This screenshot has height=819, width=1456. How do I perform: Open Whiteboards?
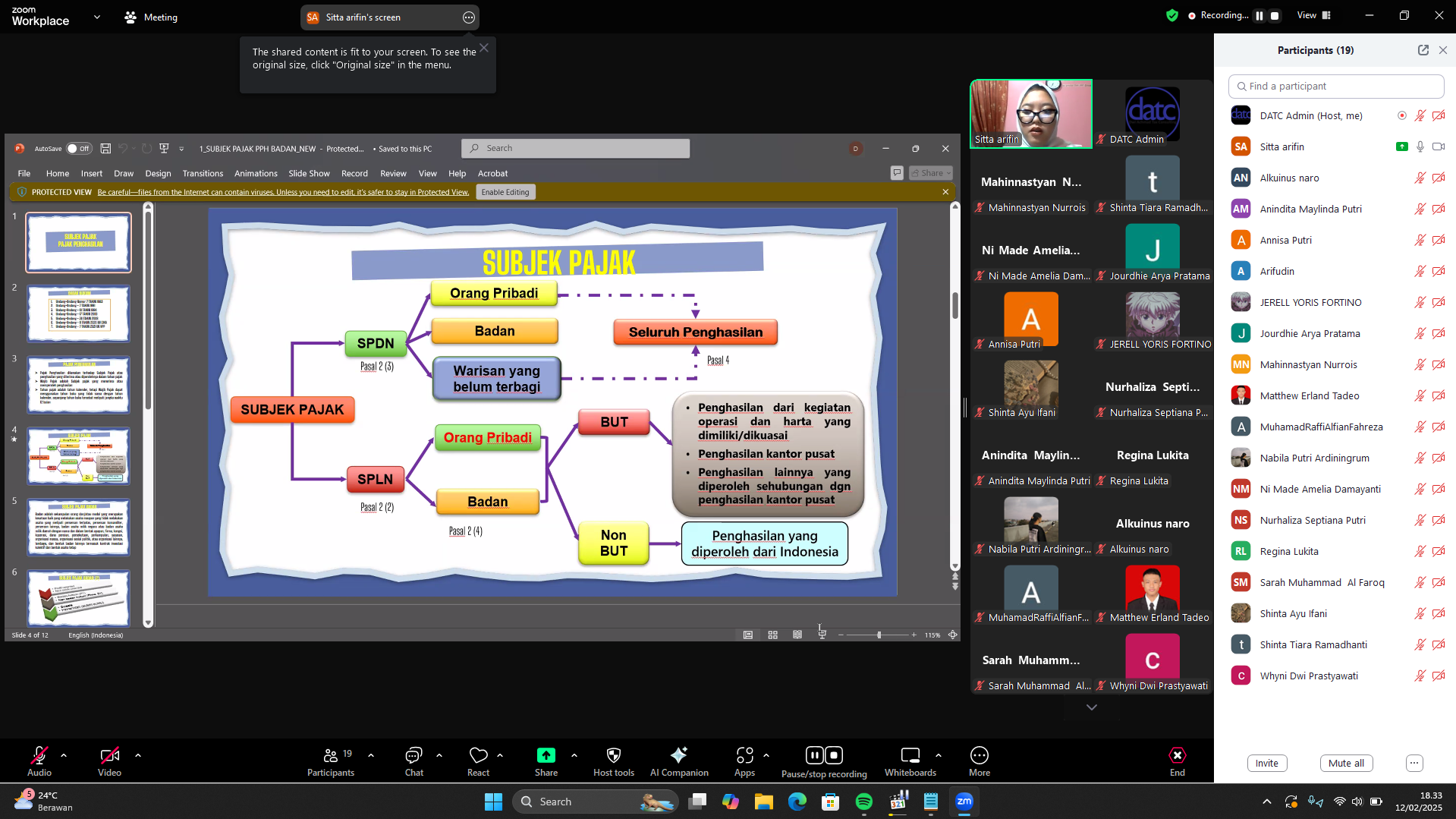910,755
